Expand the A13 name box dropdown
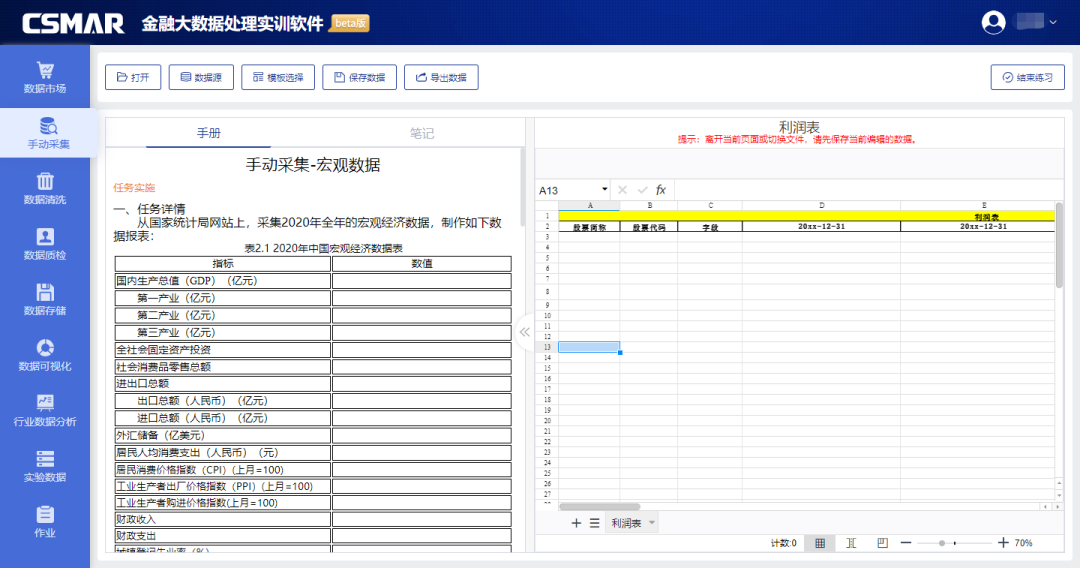This screenshot has height=568, width=1080. point(604,190)
